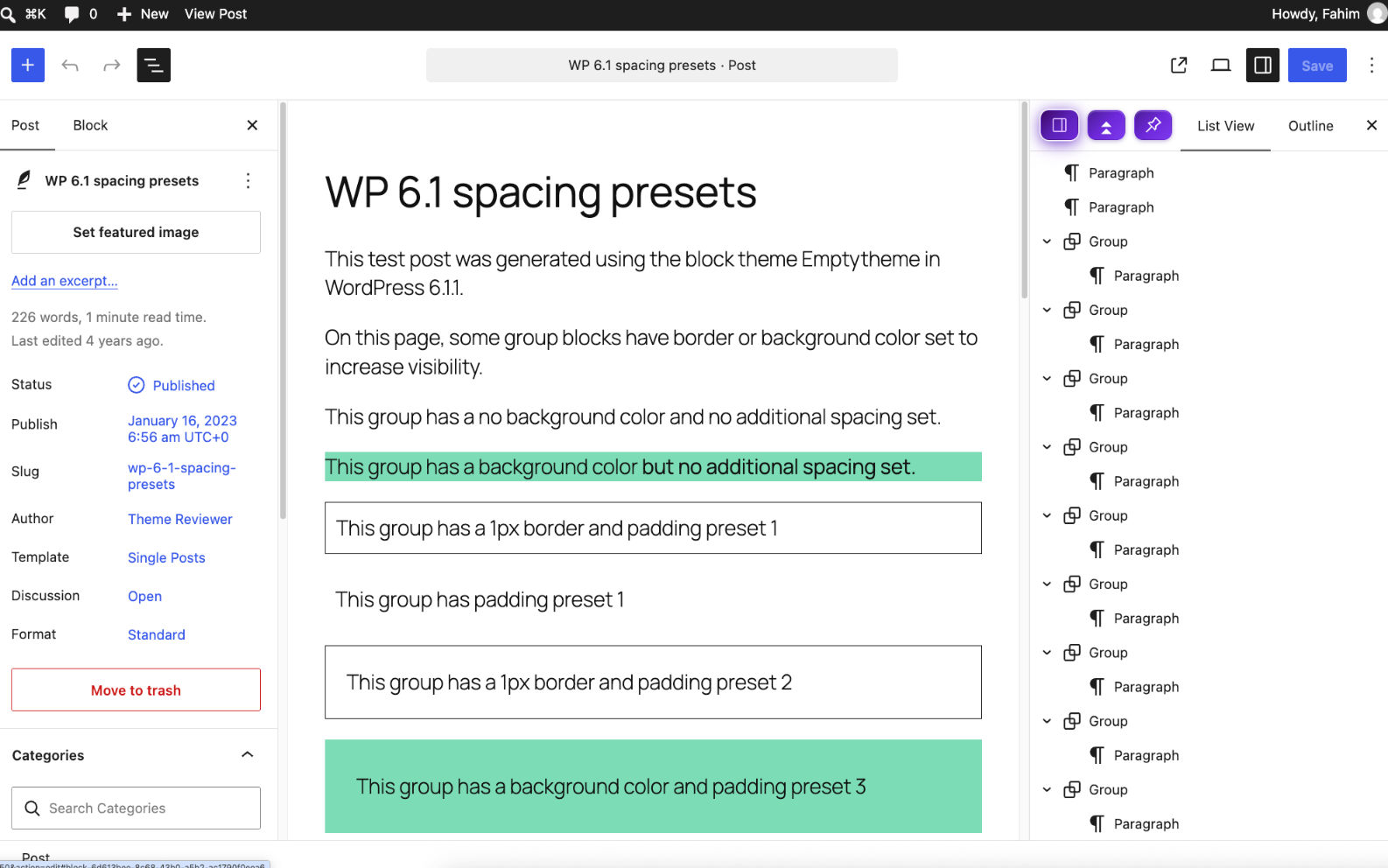1388x868 pixels.
Task: Open the Theme Reviewer author selector
Action: (x=180, y=519)
